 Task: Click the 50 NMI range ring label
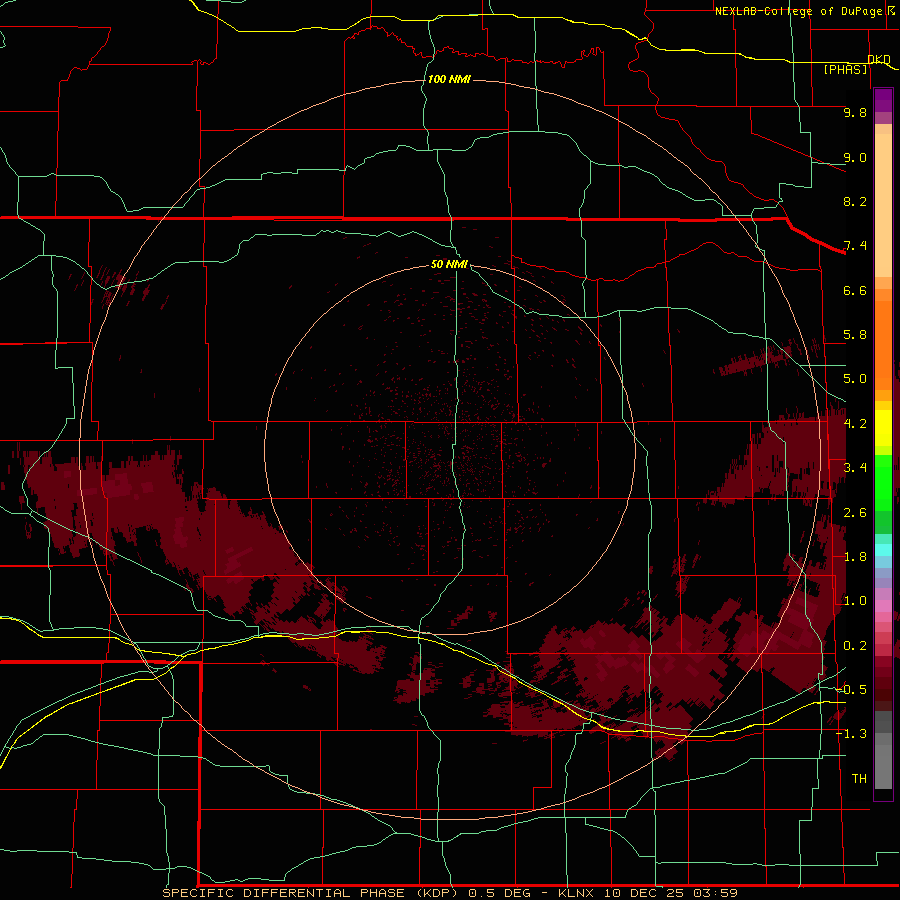click(x=449, y=264)
